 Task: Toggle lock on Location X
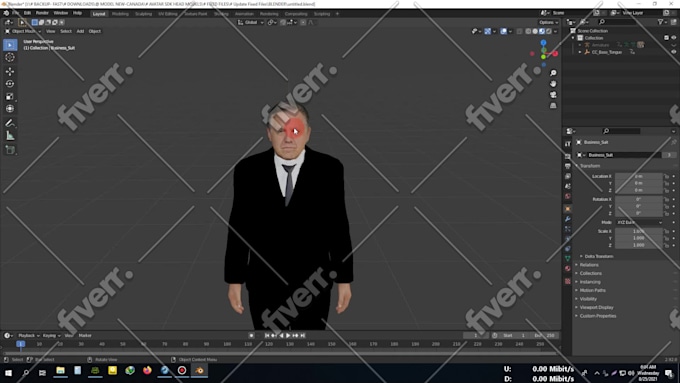pos(667,176)
